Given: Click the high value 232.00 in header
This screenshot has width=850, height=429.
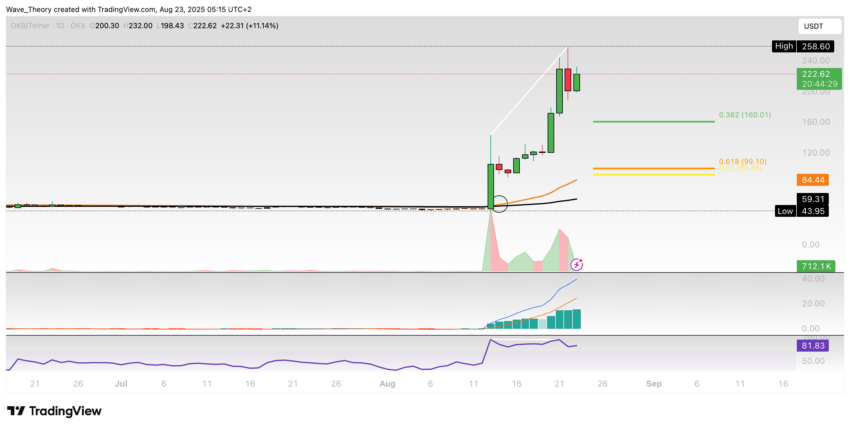Looking at the screenshot, I should point(140,25).
